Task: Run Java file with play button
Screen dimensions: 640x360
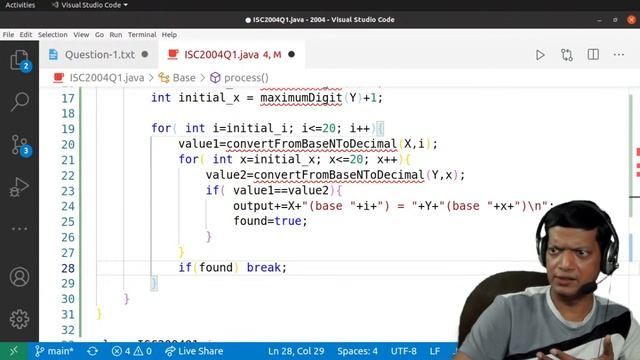Action: pos(540,55)
